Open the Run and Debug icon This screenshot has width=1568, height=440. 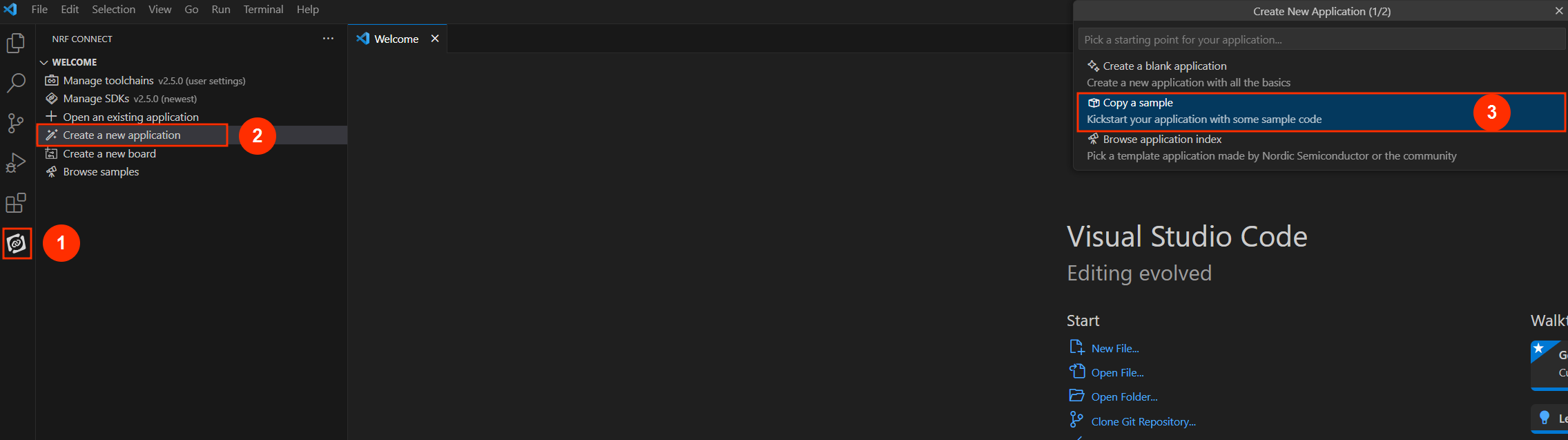coord(16,163)
